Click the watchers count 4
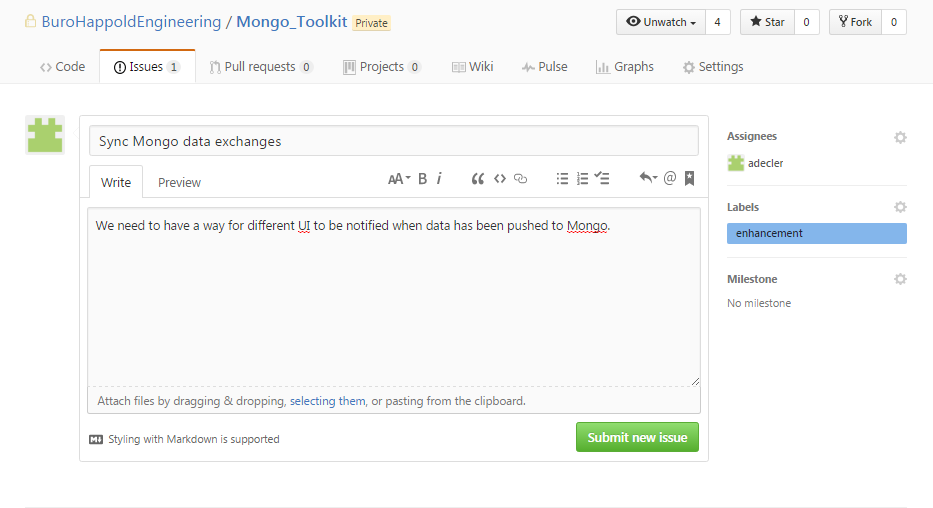This screenshot has width=933, height=508. 718,22
